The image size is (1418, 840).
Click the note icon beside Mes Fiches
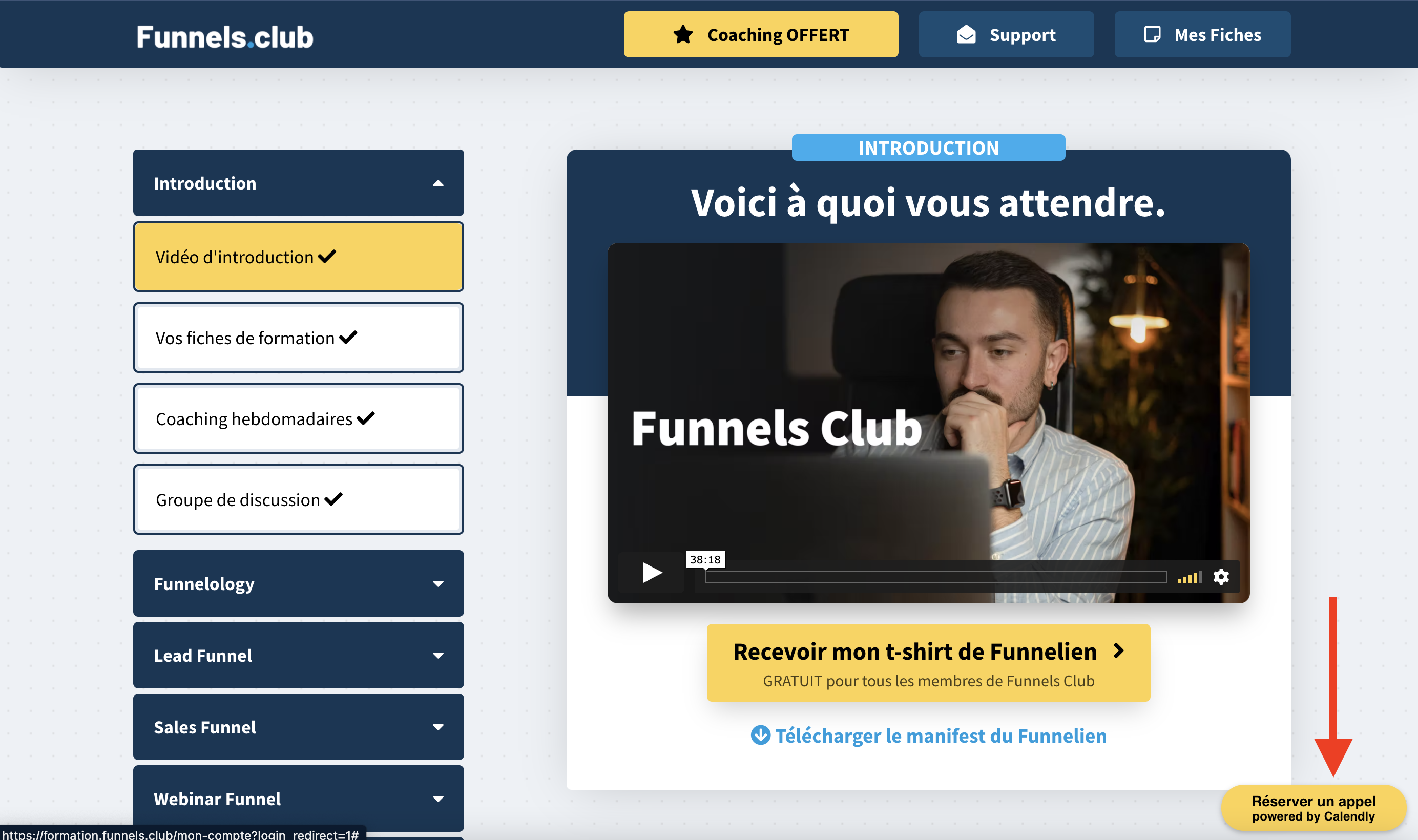[x=1152, y=34]
